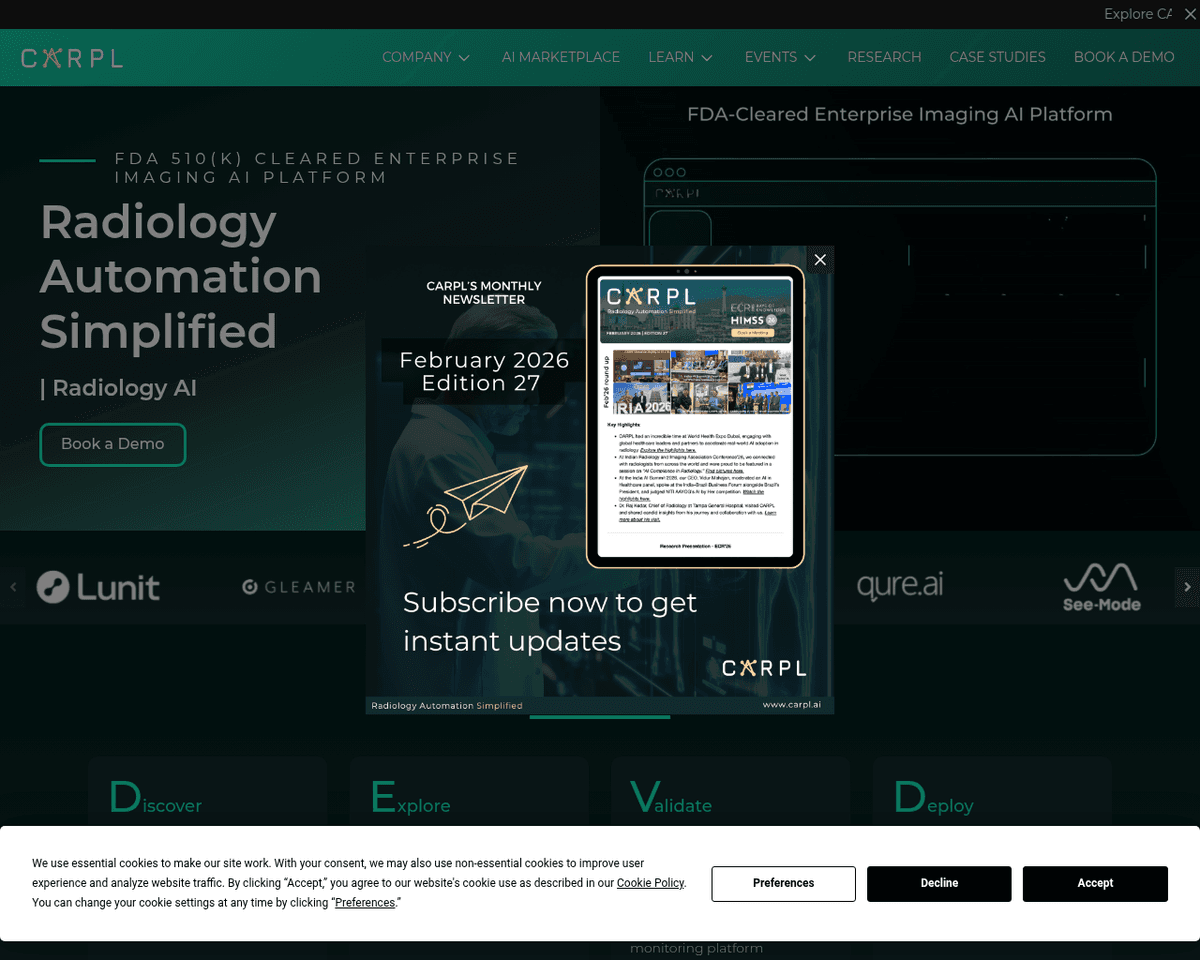Viewport: 1200px width, 960px height.
Task: Expand the Learn dropdown menu
Action: (x=680, y=57)
